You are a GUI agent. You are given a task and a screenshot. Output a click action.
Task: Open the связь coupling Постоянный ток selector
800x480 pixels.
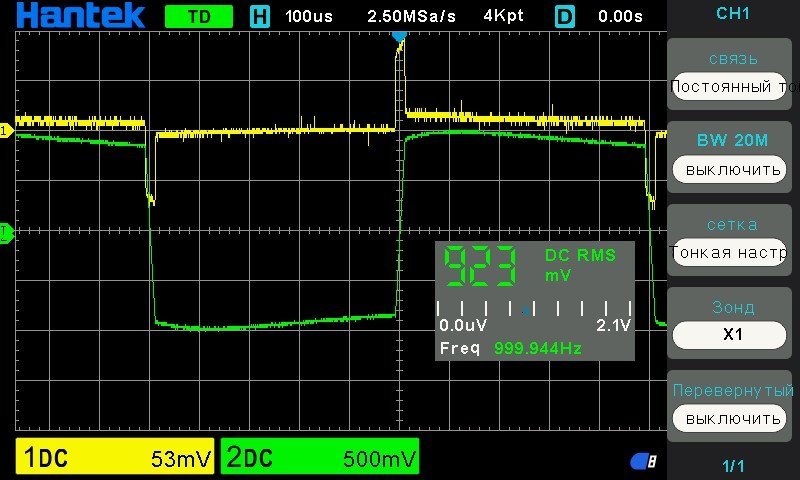(x=733, y=86)
